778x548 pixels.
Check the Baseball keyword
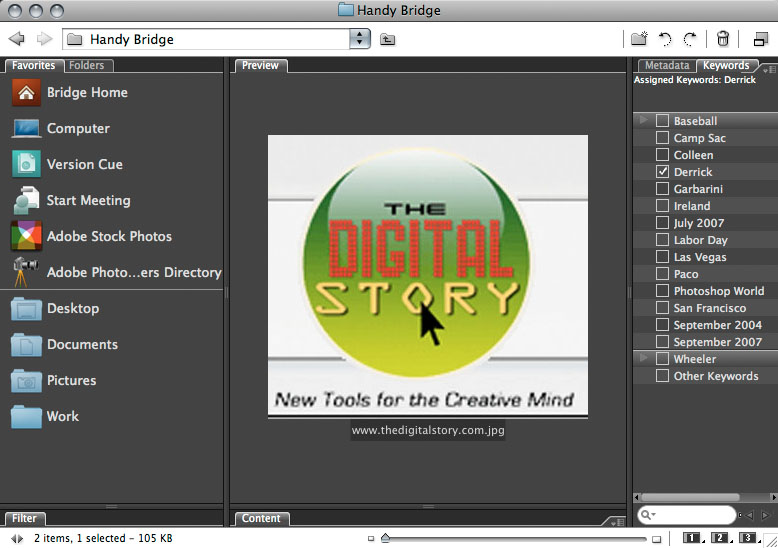tap(662, 121)
